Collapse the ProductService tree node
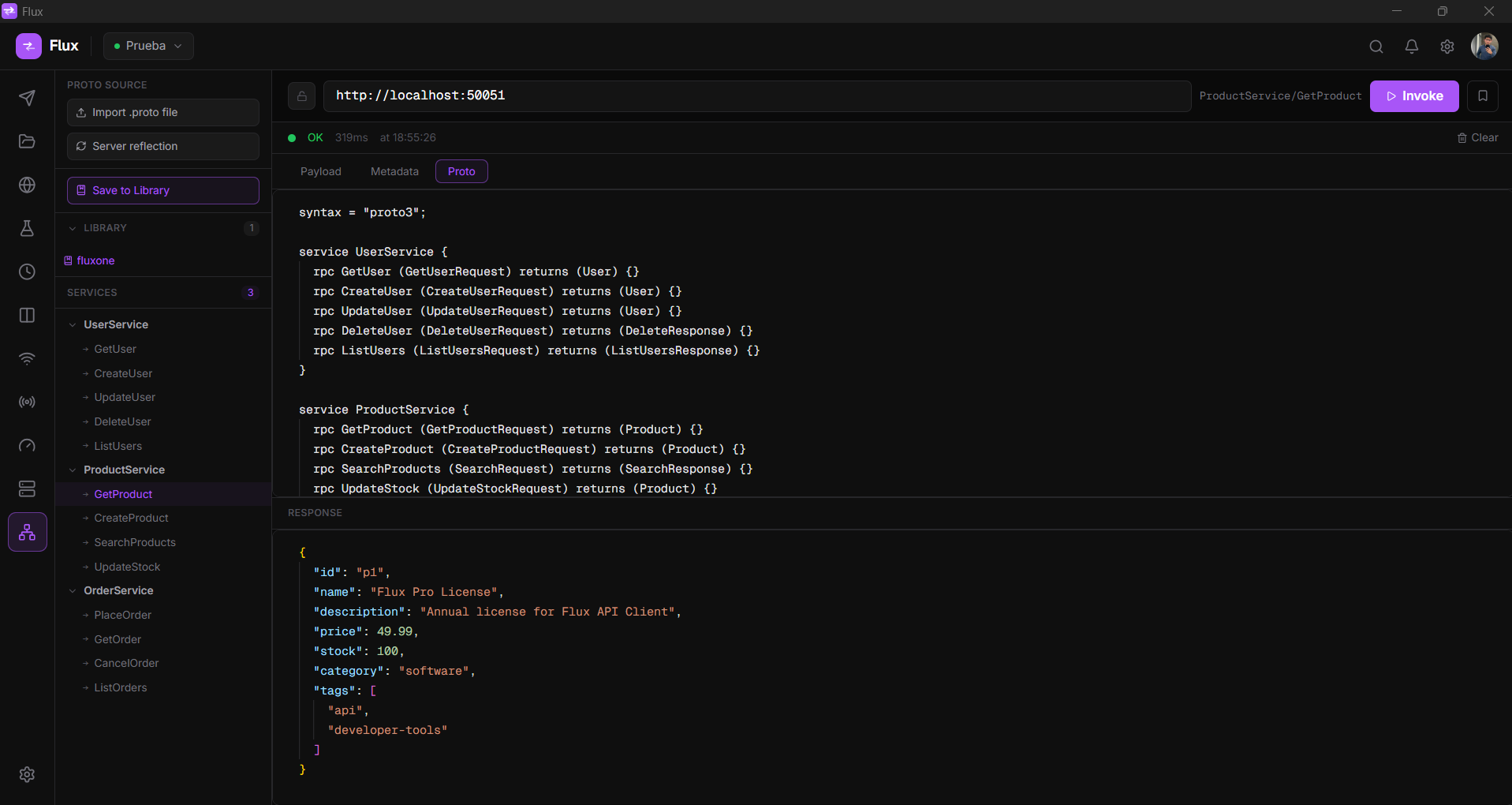Viewport: 1512px width, 805px height. 73,470
